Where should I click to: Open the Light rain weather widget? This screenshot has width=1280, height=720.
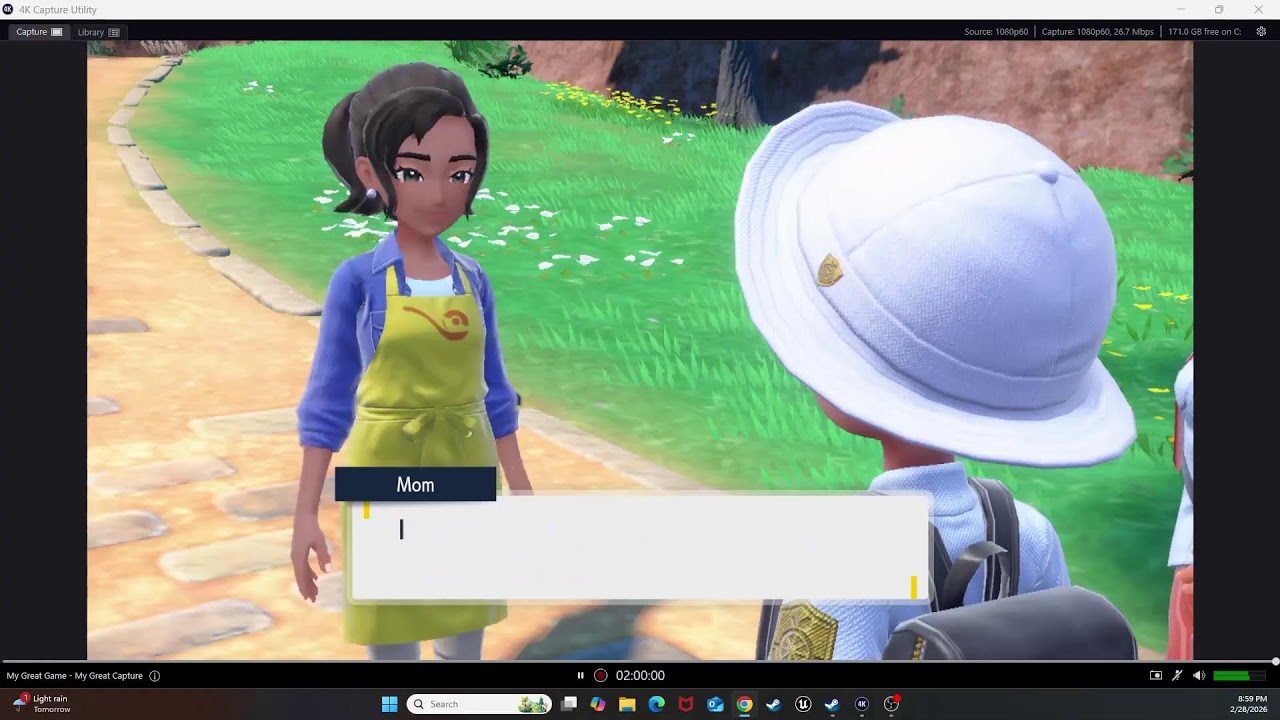tap(42, 704)
